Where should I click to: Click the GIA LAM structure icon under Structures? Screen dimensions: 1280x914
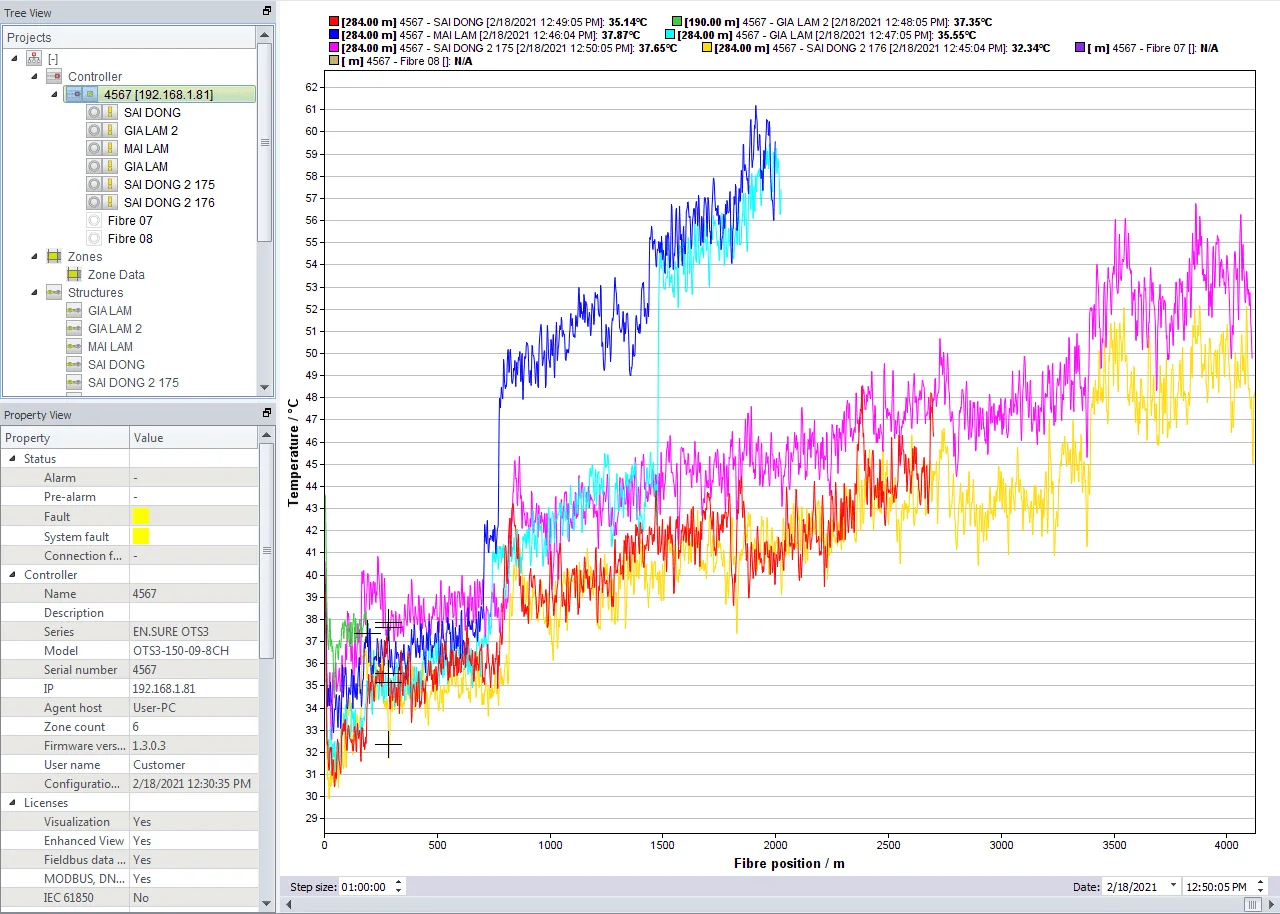click(x=74, y=311)
